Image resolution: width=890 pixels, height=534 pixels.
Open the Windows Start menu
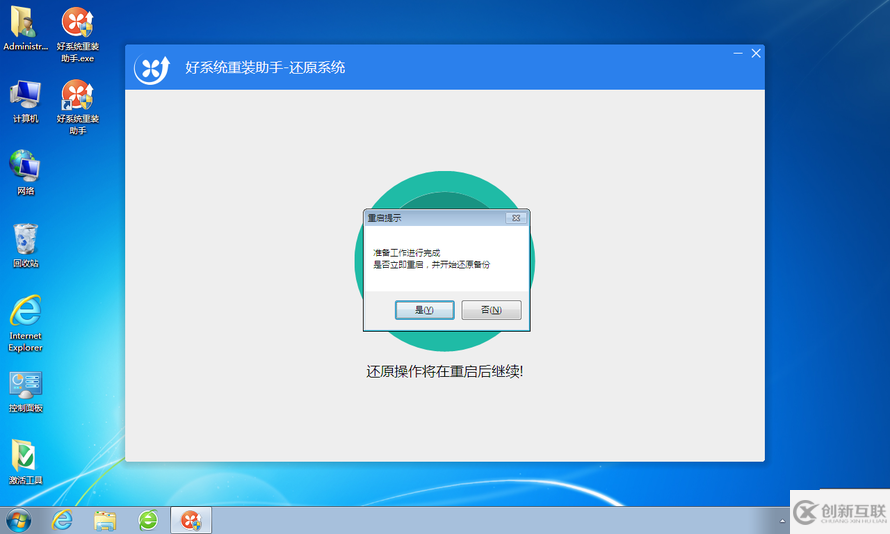18,520
